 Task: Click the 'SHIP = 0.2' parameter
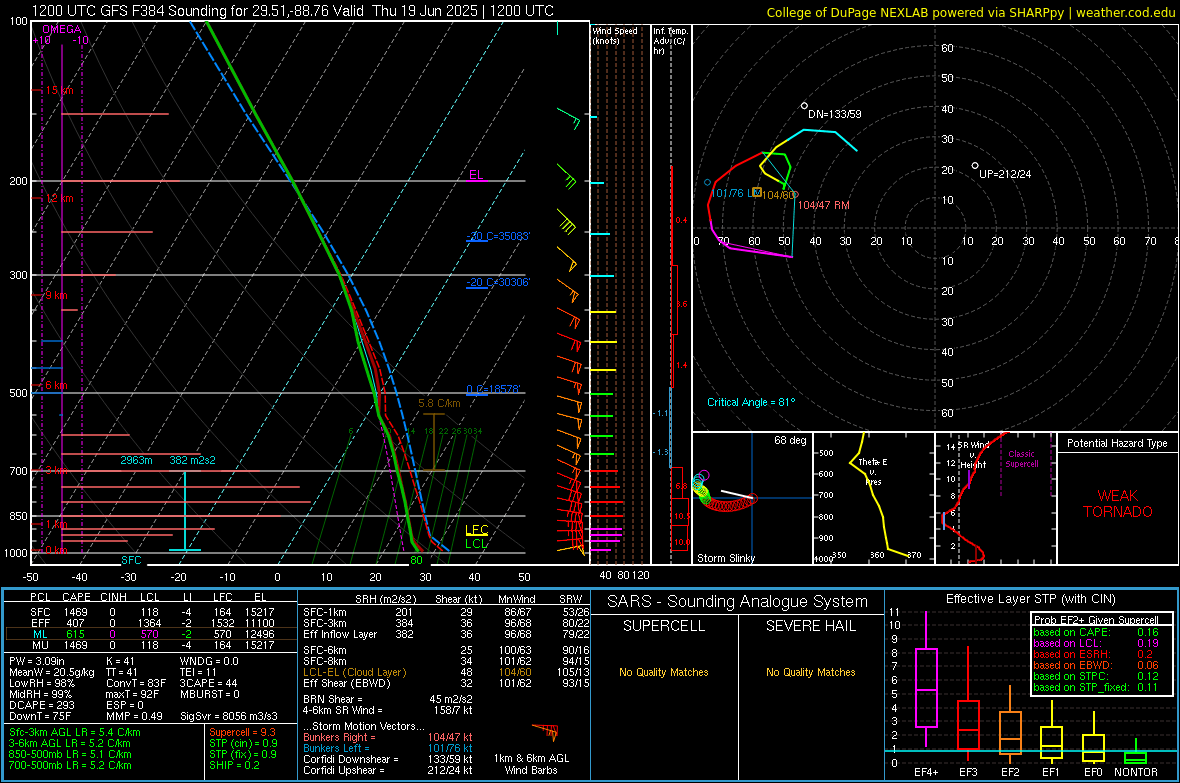tap(234, 765)
